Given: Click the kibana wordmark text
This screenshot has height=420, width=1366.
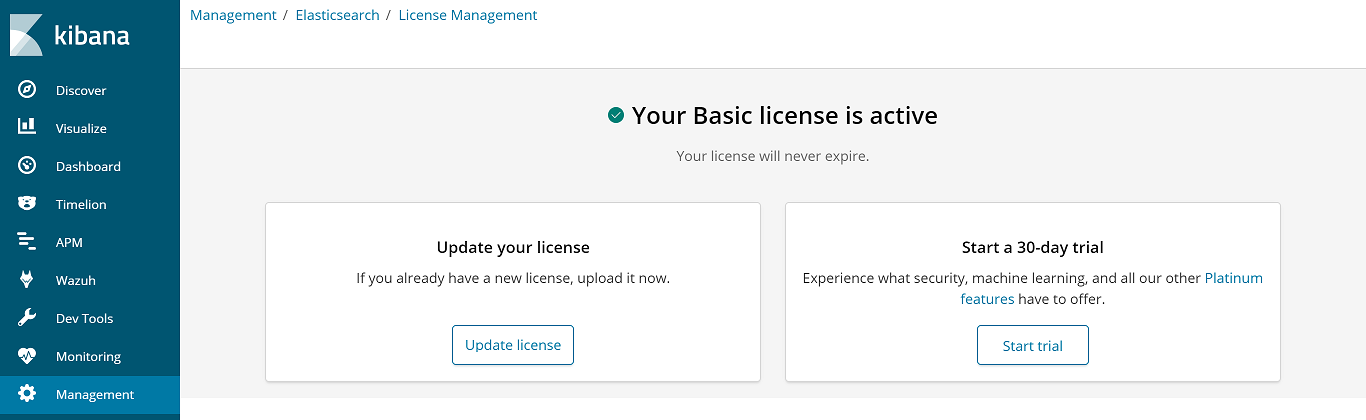Looking at the screenshot, I should tap(92, 36).
